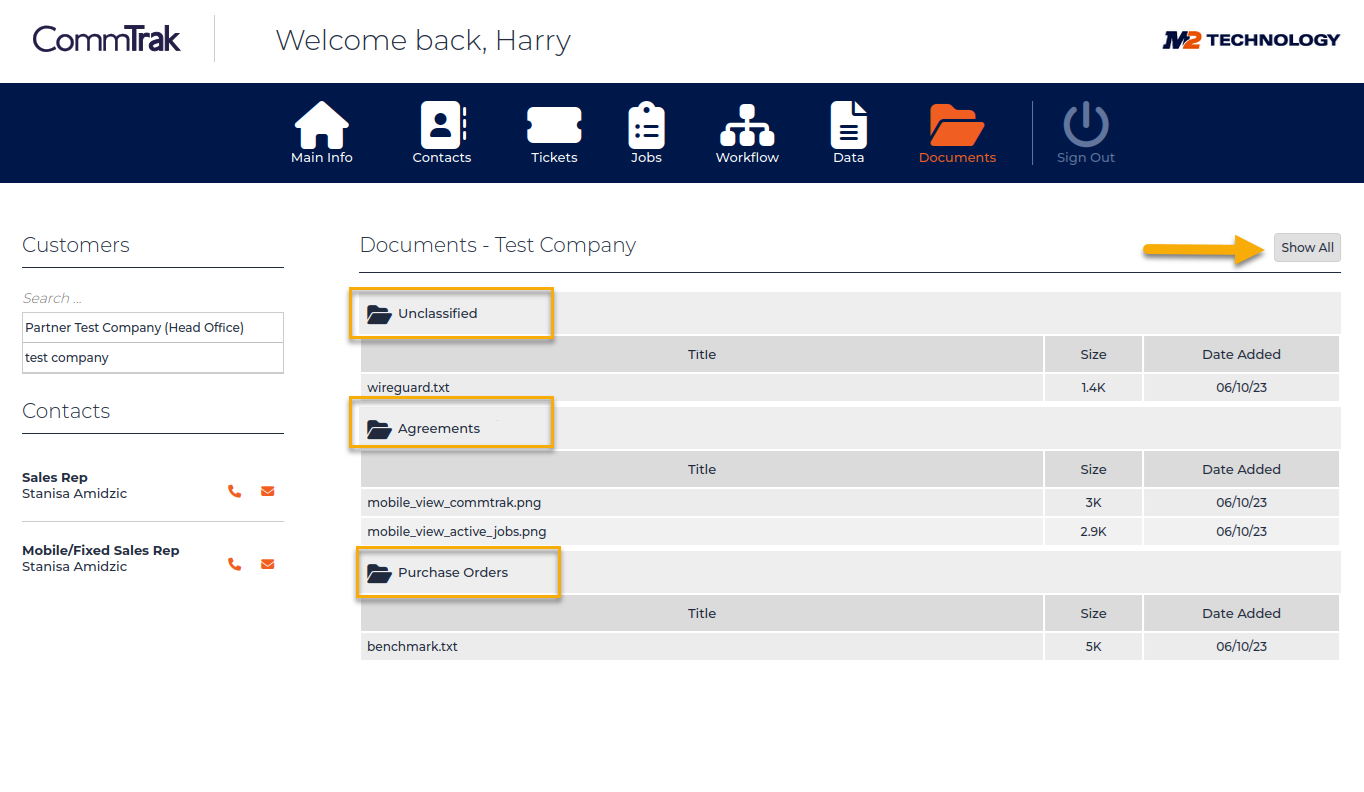1364x792 pixels.
Task: Click the 1.4K size of wireguard.txt
Action: pos(1093,387)
